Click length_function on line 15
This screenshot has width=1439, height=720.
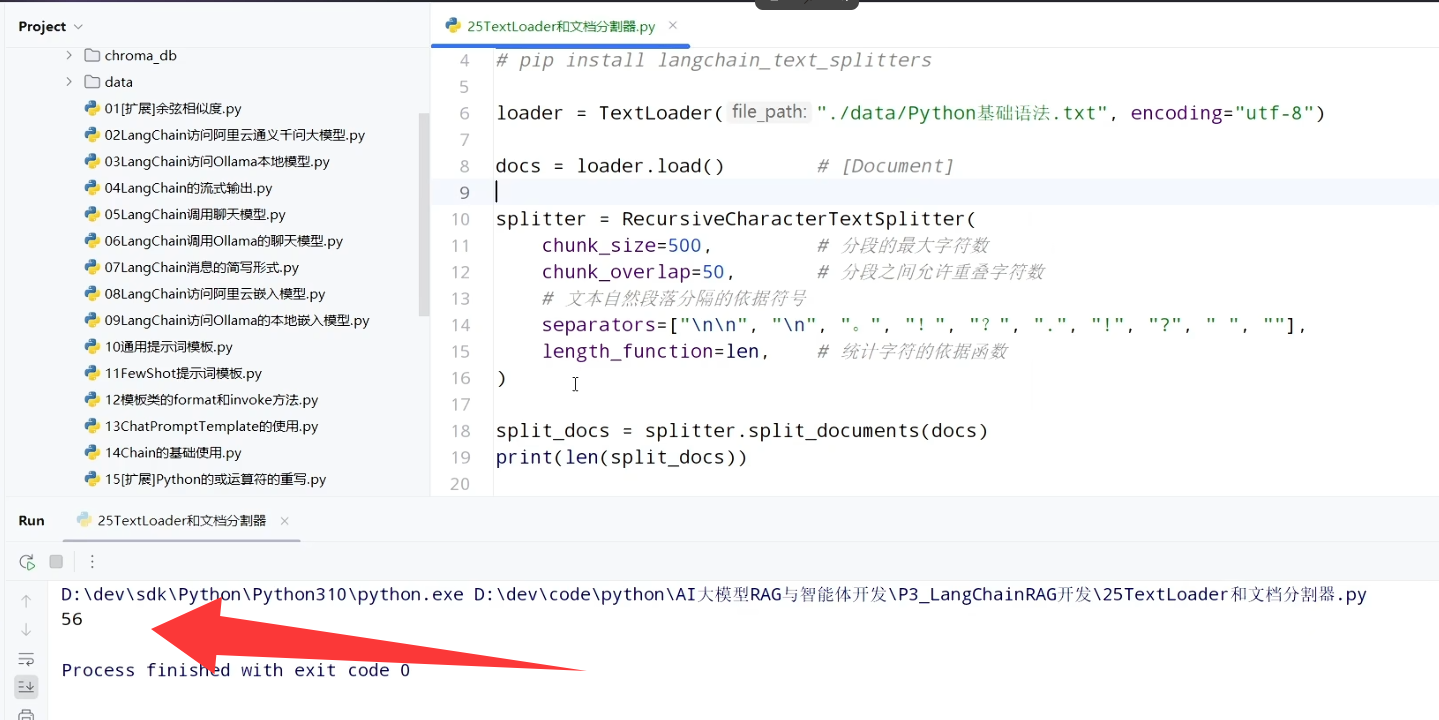click(627, 352)
